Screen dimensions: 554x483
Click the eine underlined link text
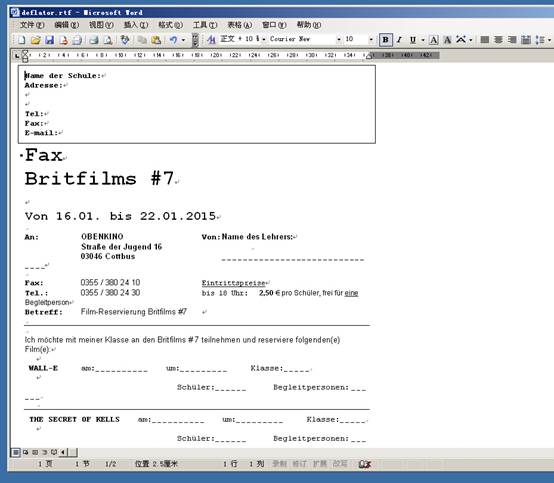point(351,293)
